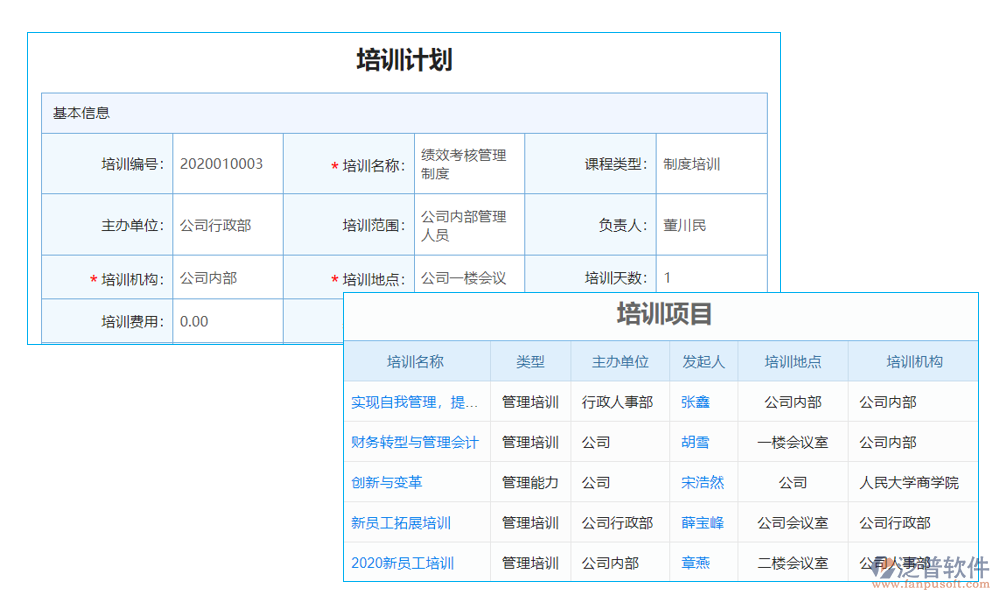
Task: Click initiator 张鑫 link
Action: pos(695,402)
